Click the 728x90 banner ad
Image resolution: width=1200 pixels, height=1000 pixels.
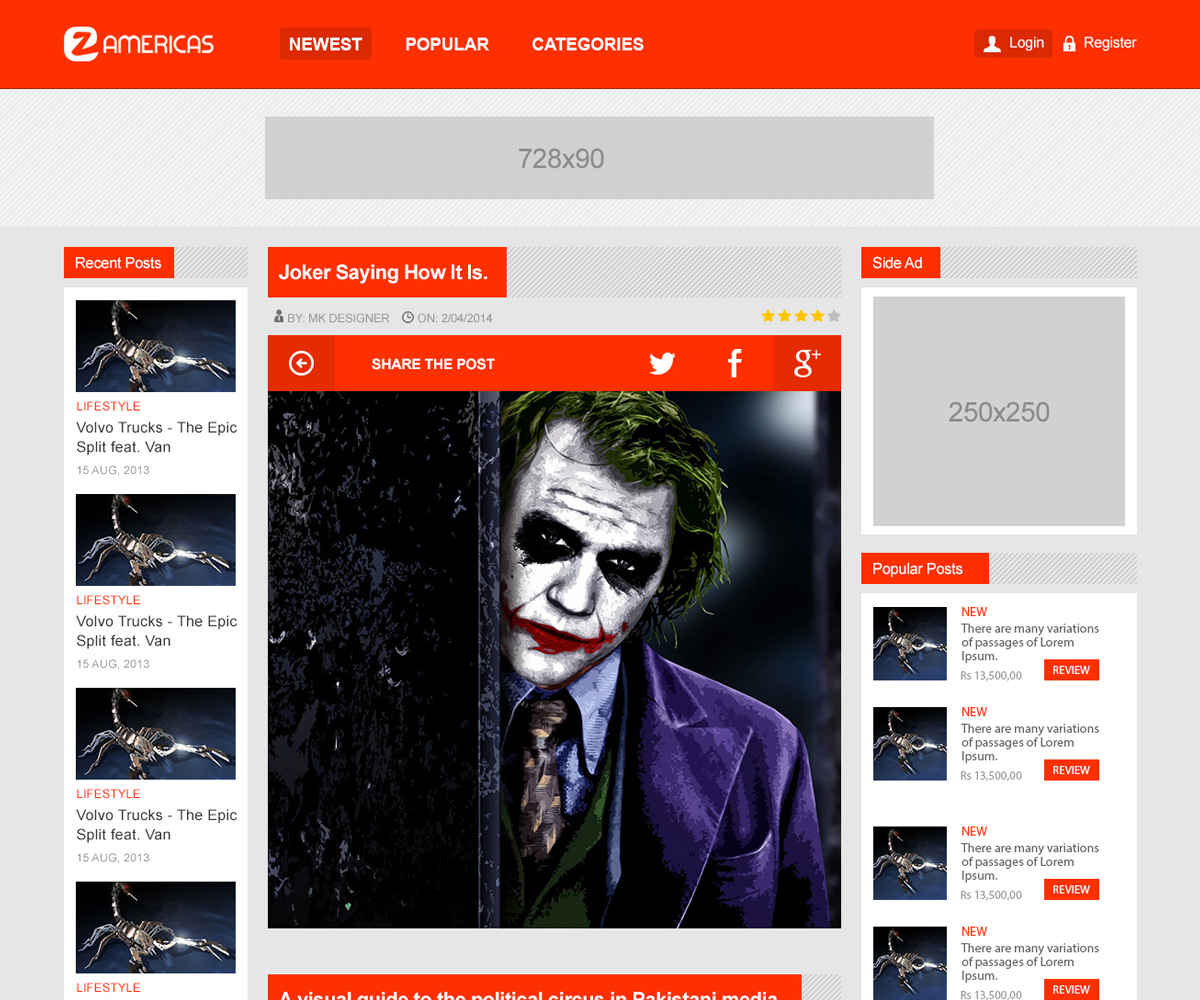(x=599, y=158)
